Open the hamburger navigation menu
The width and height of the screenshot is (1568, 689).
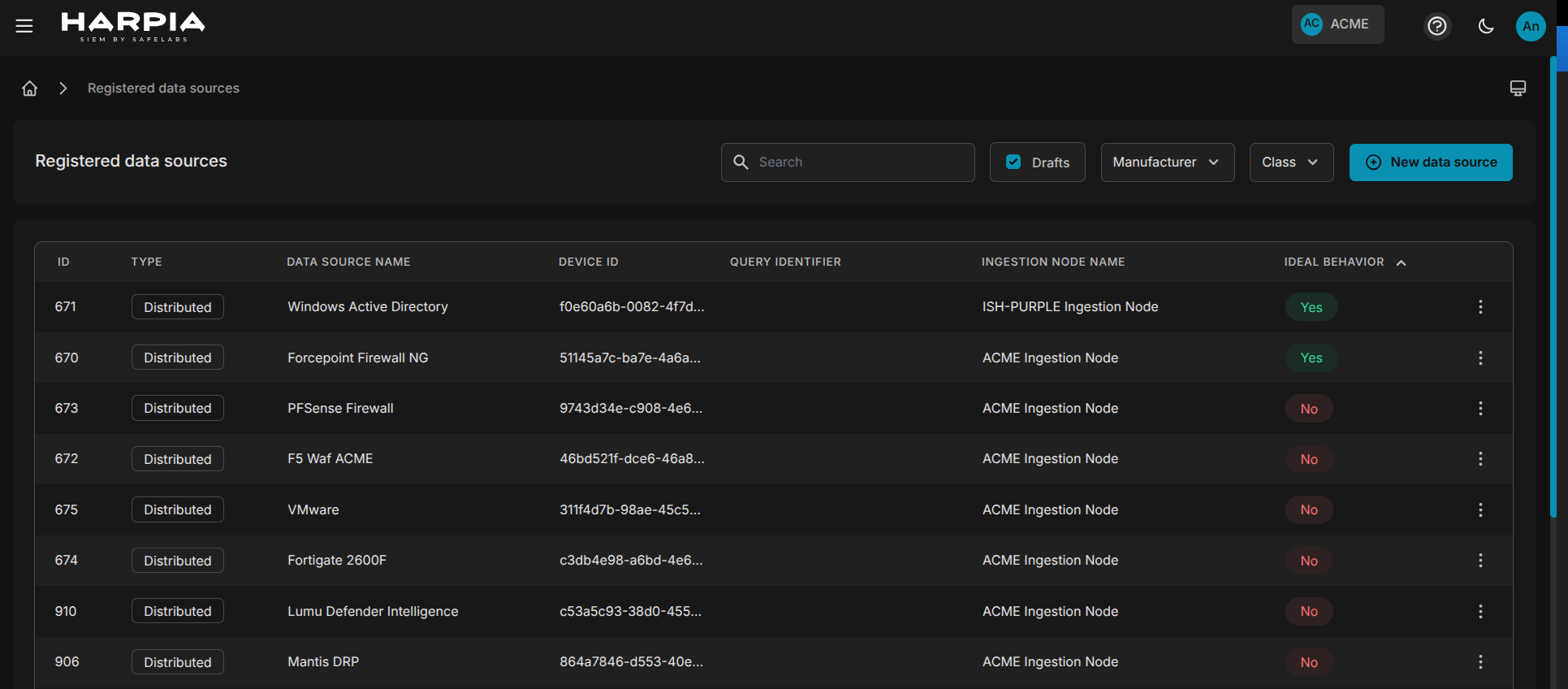pyautogui.click(x=24, y=26)
